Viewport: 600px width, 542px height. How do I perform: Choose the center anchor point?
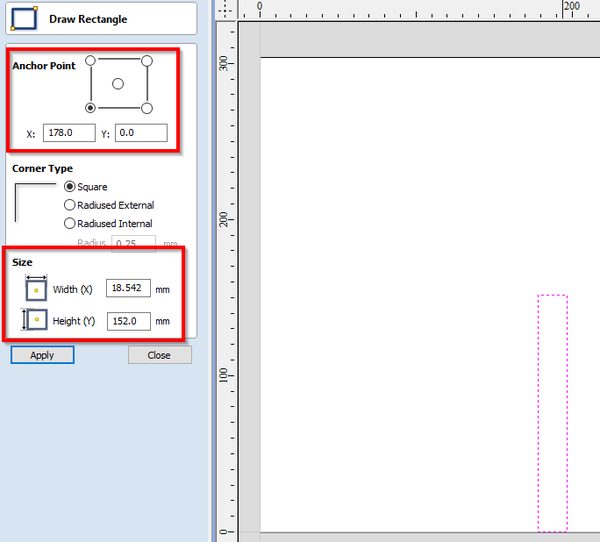[x=119, y=84]
